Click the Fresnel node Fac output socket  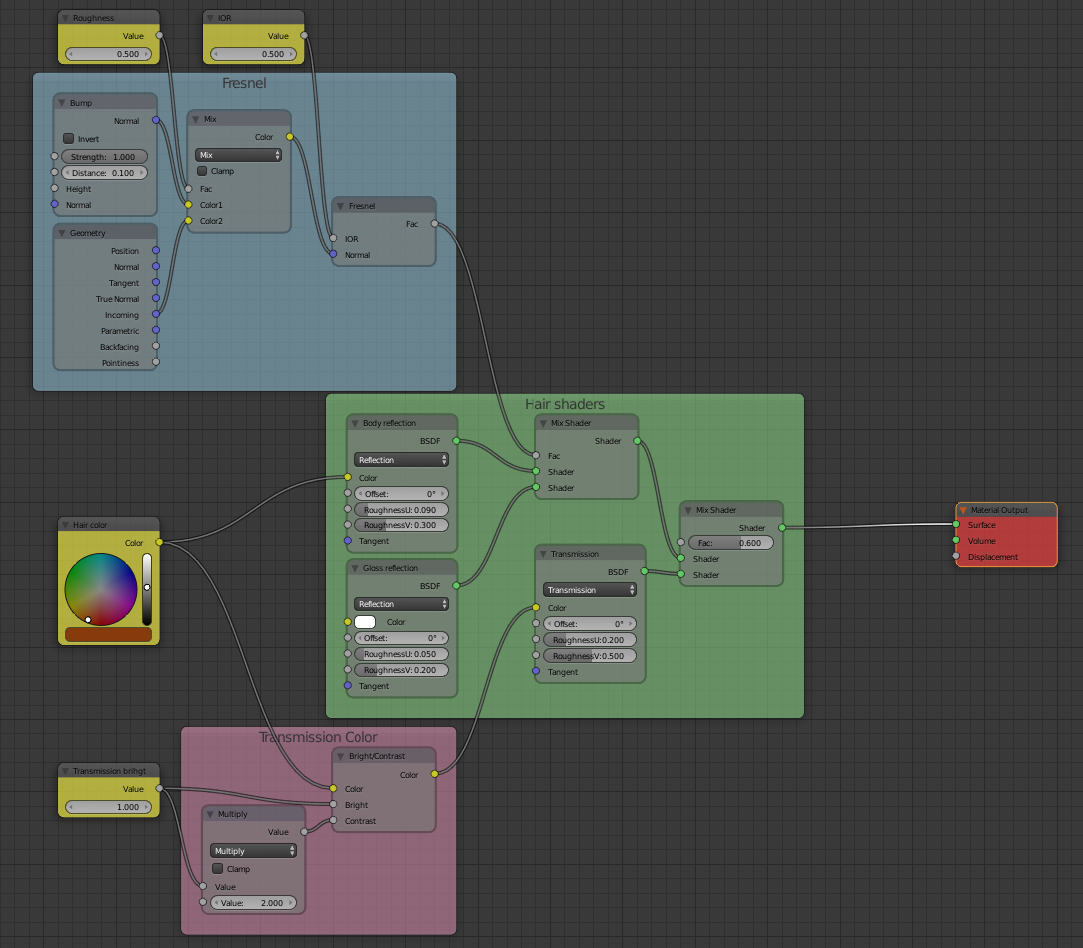click(x=435, y=224)
